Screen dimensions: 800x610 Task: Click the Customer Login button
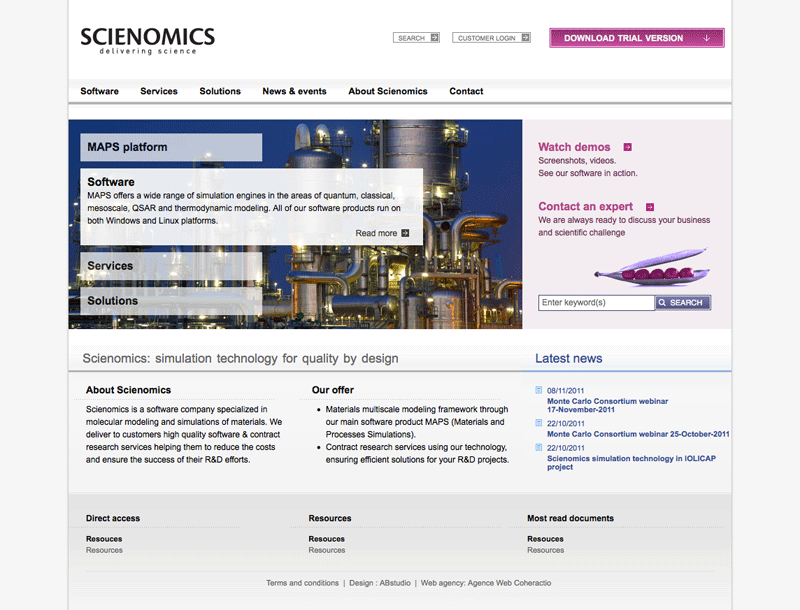click(x=491, y=38)
